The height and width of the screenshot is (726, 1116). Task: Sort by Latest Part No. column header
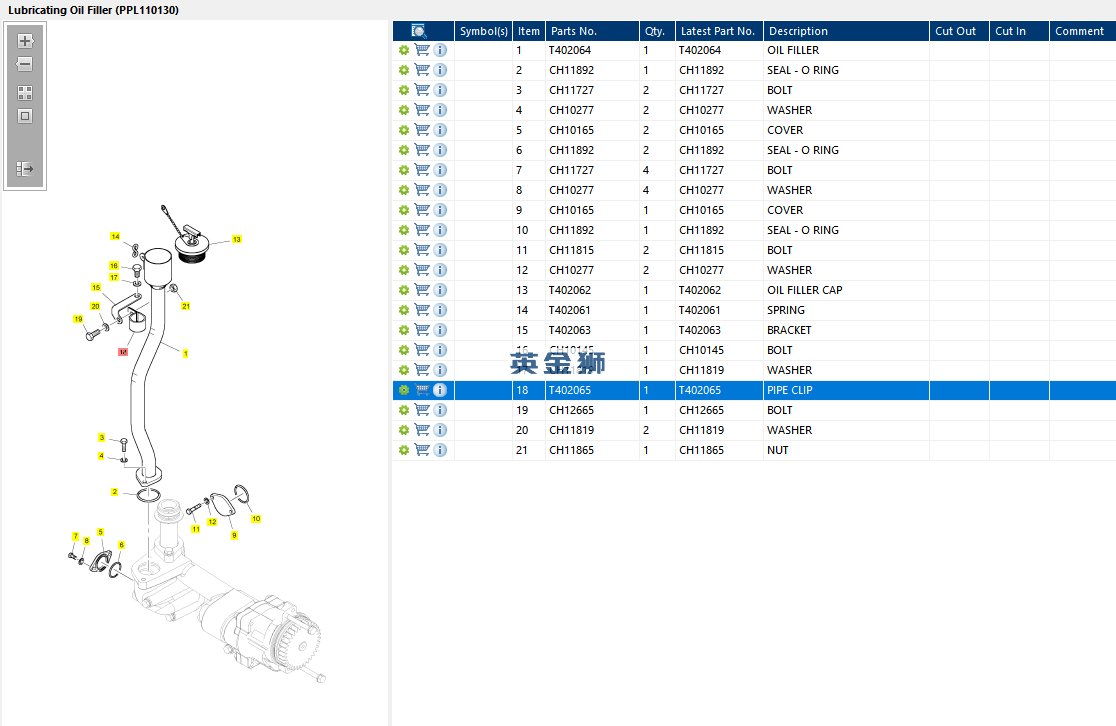719,31
